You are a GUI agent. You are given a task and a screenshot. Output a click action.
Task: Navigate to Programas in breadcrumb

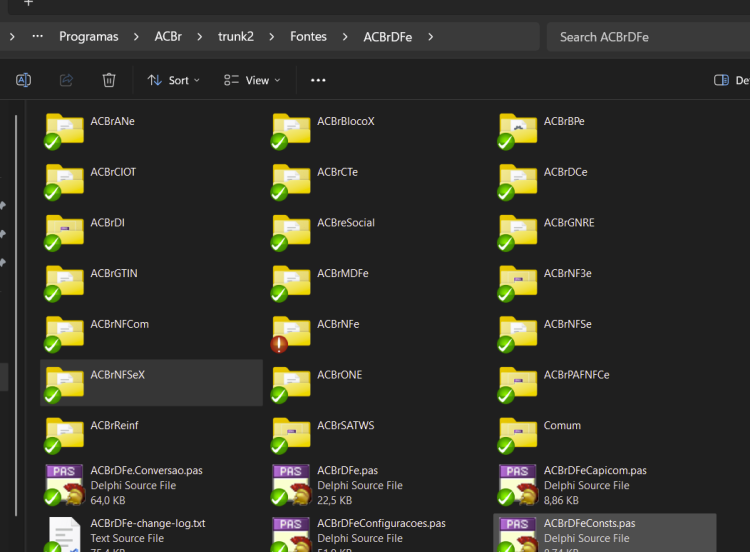(88, 37)
